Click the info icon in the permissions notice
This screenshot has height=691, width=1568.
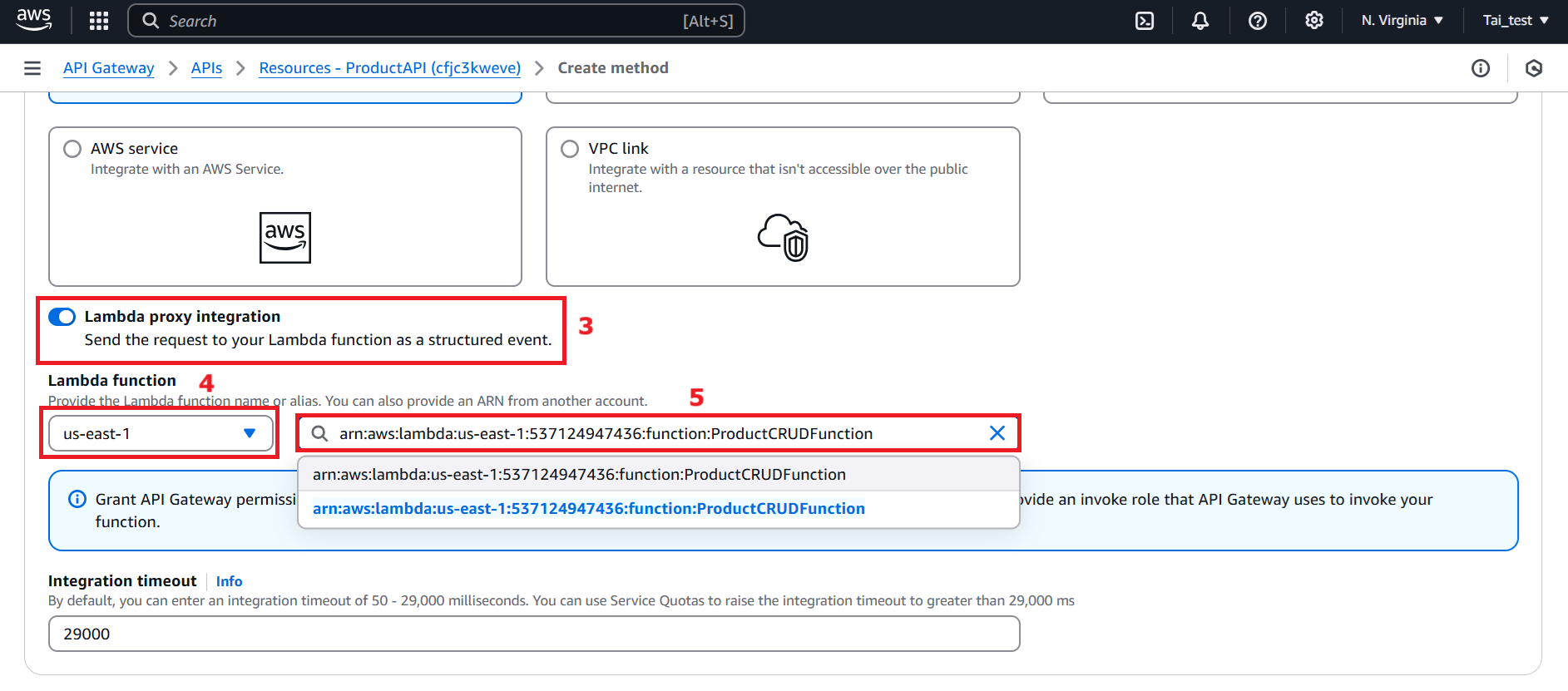tap(77, 499)
